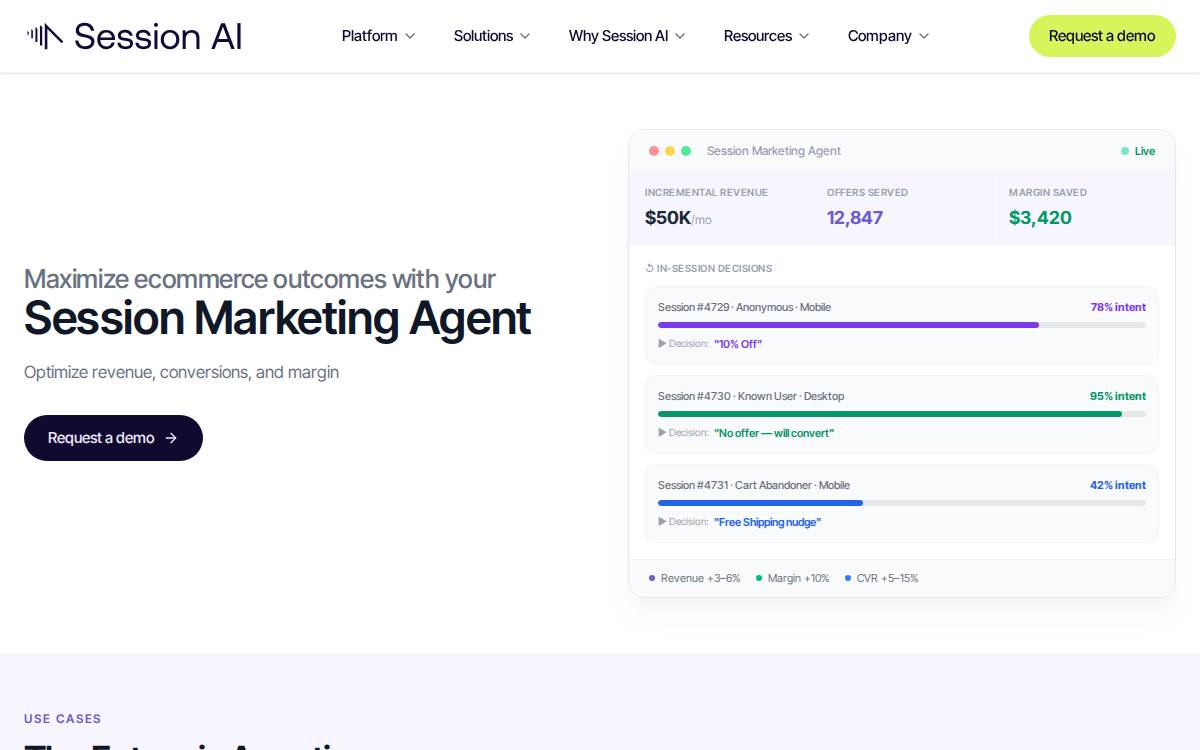
Task: Select the Session #4729 Anonymous Mobile card
Action: [902, 325]
